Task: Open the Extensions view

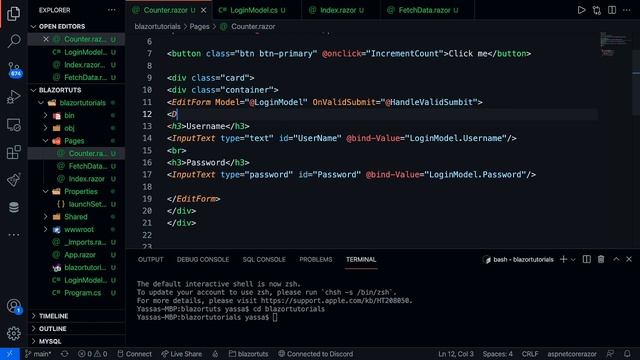Action: point(13,152)
